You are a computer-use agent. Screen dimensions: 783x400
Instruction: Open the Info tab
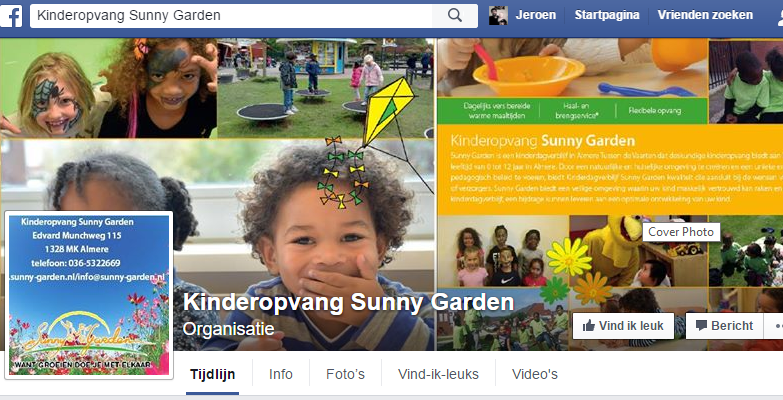point(281,374)
